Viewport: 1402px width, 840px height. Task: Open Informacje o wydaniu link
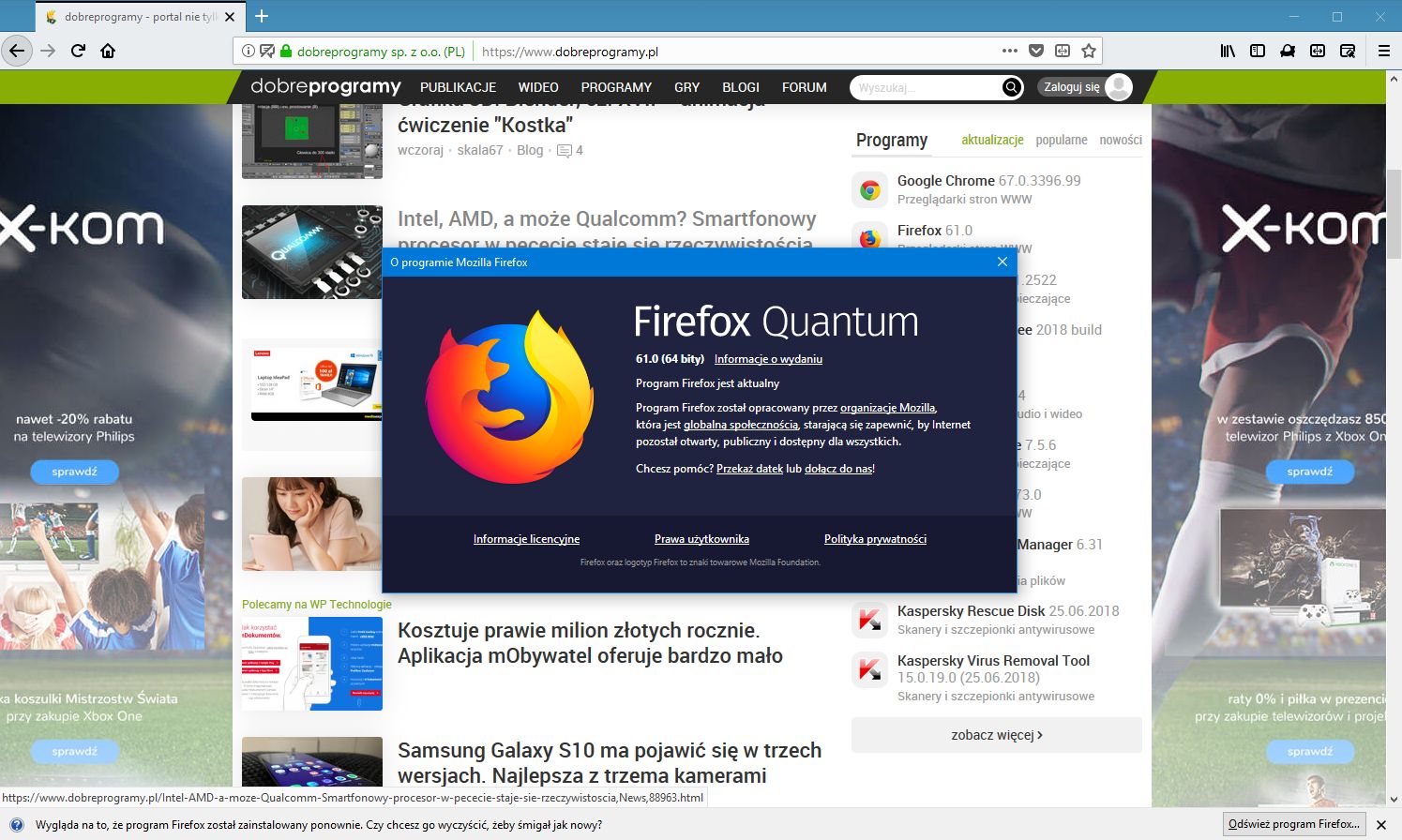pyautogui.click(x=768, y=359)
